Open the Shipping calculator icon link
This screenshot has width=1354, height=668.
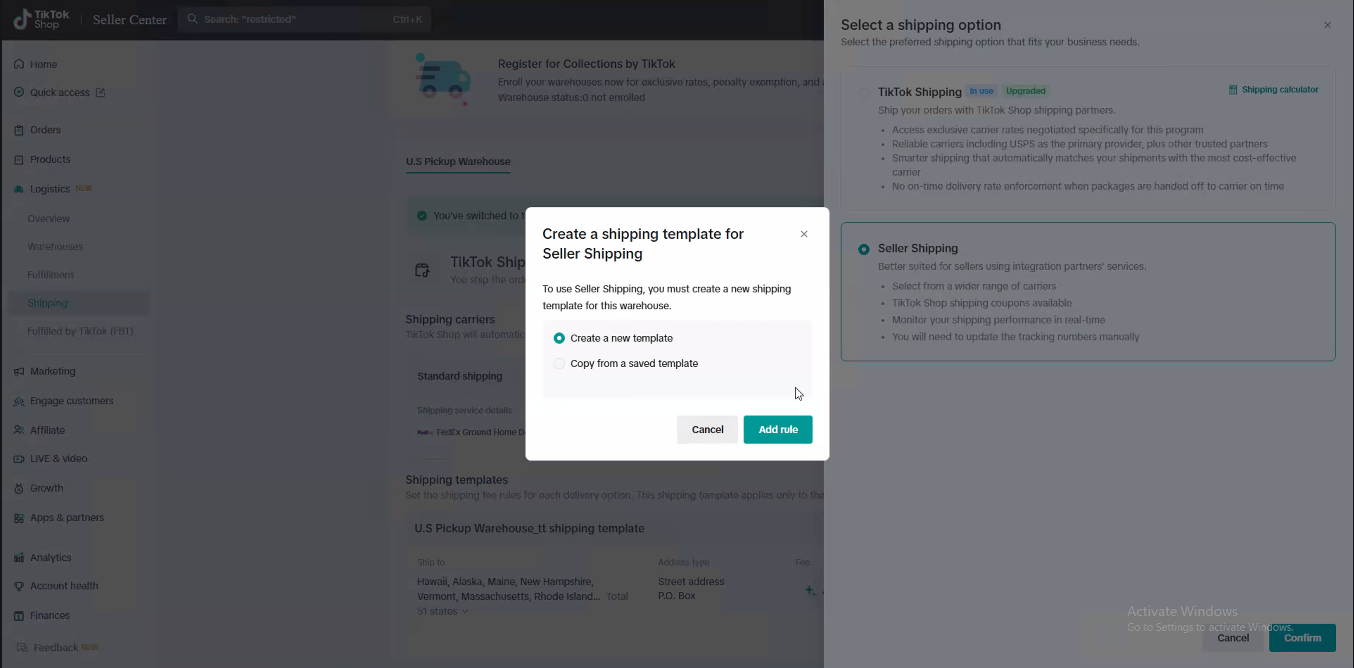[1233, 90]
